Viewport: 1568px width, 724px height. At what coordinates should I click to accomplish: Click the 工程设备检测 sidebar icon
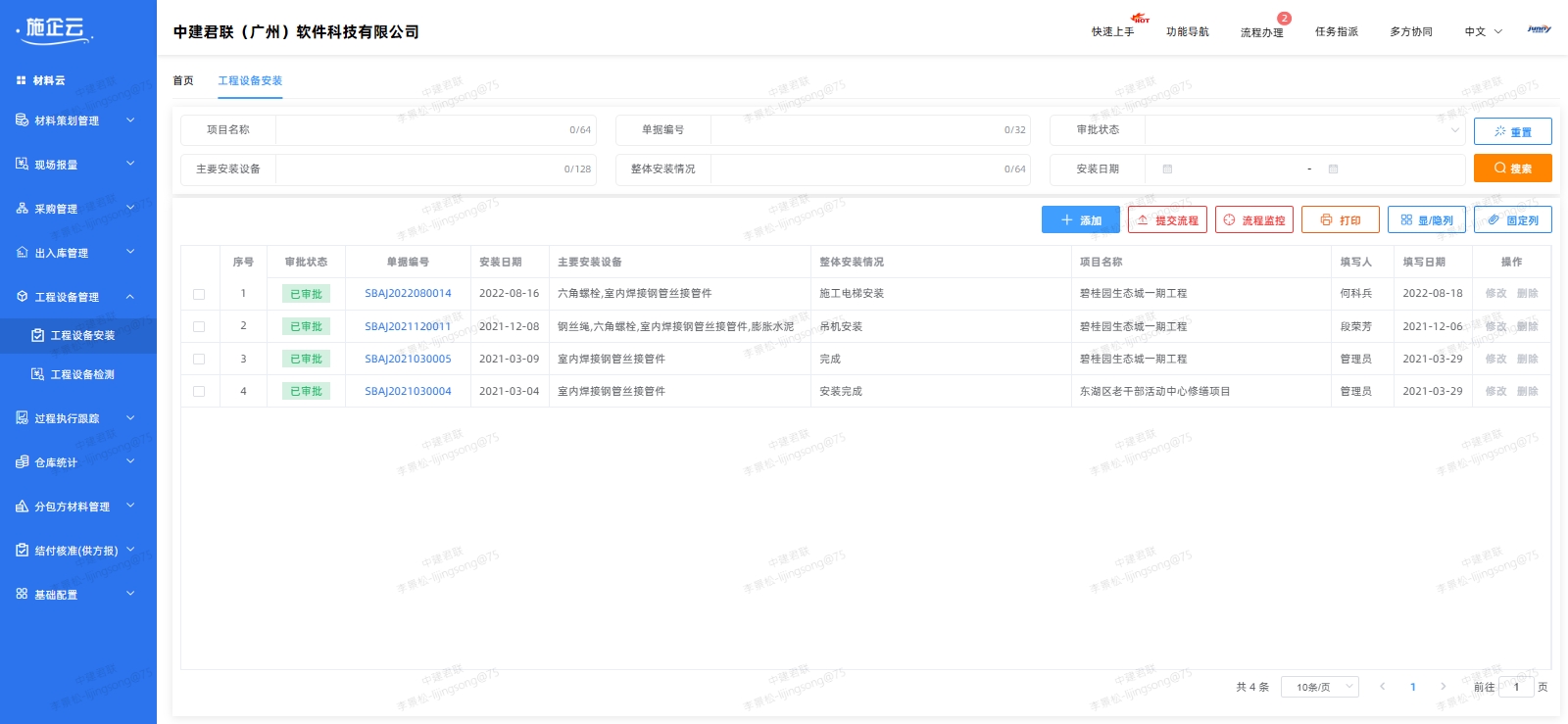click(x=37, y=374)
